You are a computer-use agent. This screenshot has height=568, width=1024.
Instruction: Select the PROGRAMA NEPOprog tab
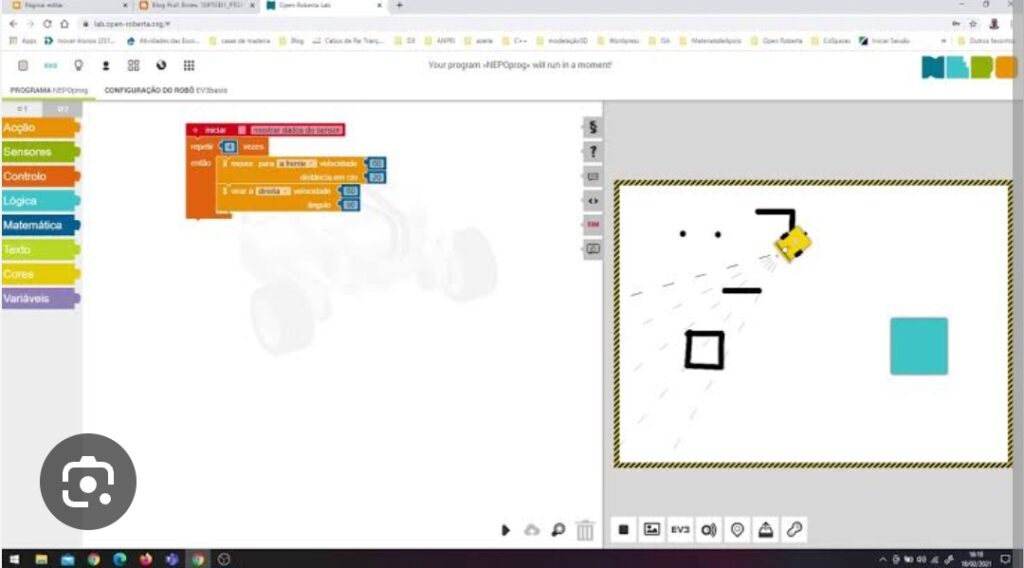pos(49,90)
